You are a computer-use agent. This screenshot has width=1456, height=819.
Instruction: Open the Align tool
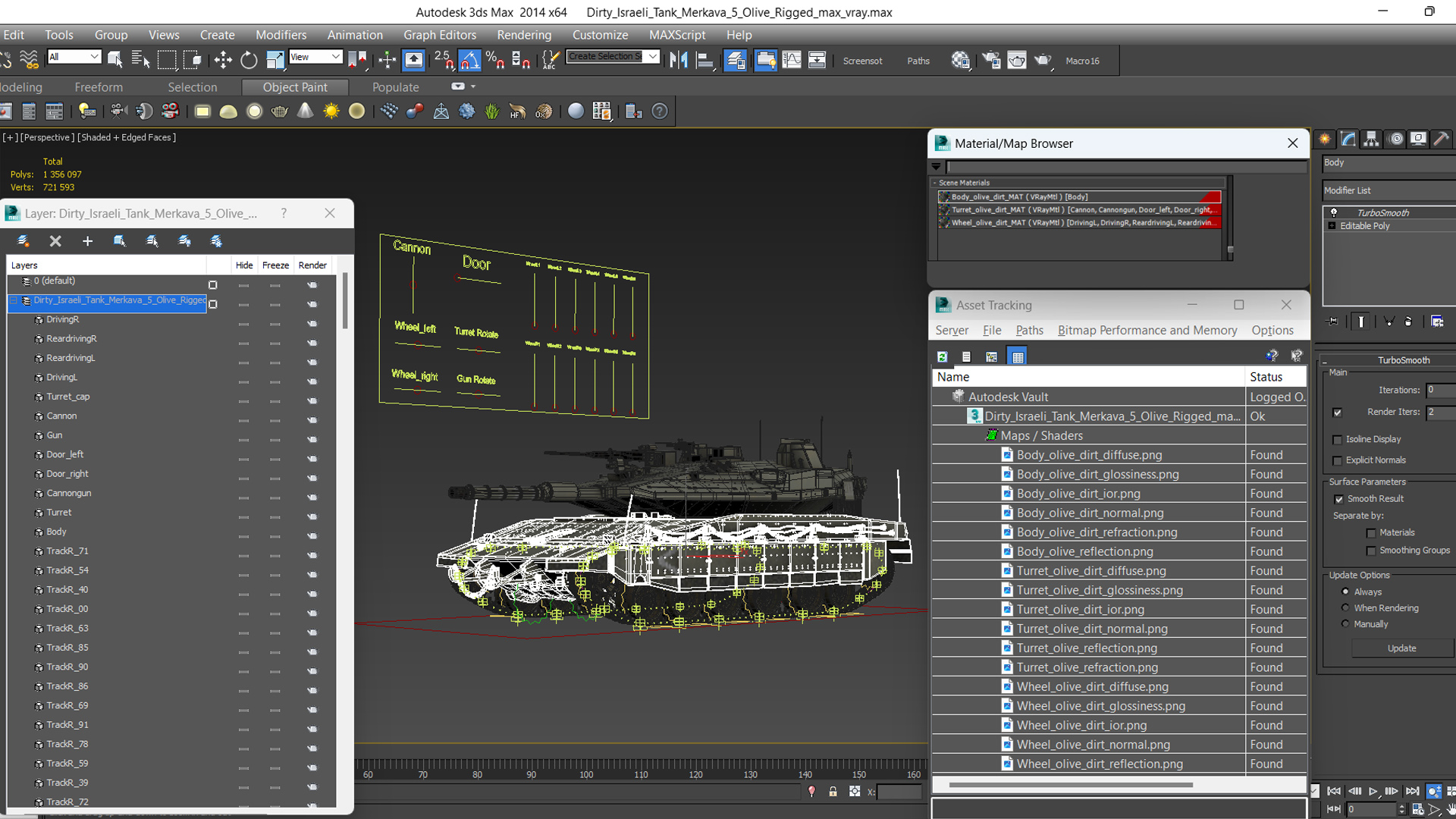(x=705, y=60)
